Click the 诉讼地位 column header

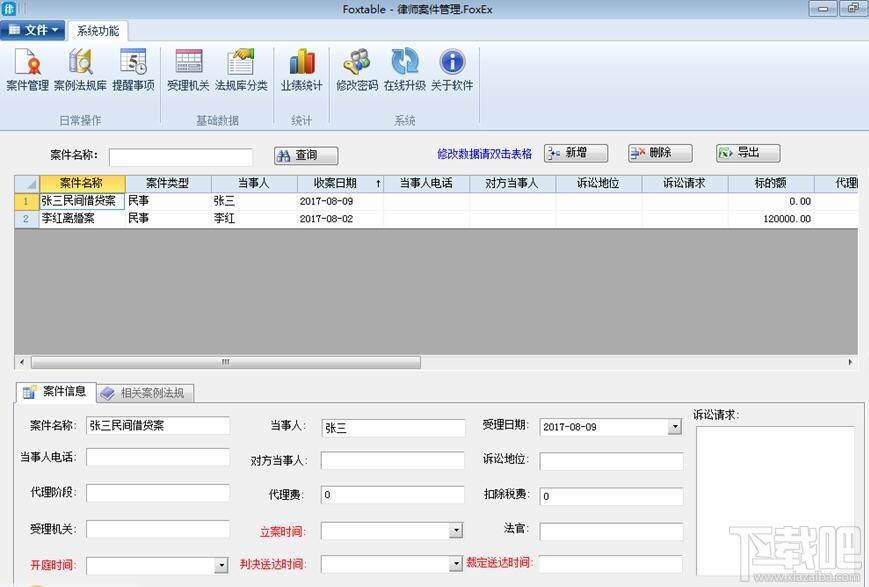pyautogui.click(x=599, y=183)
